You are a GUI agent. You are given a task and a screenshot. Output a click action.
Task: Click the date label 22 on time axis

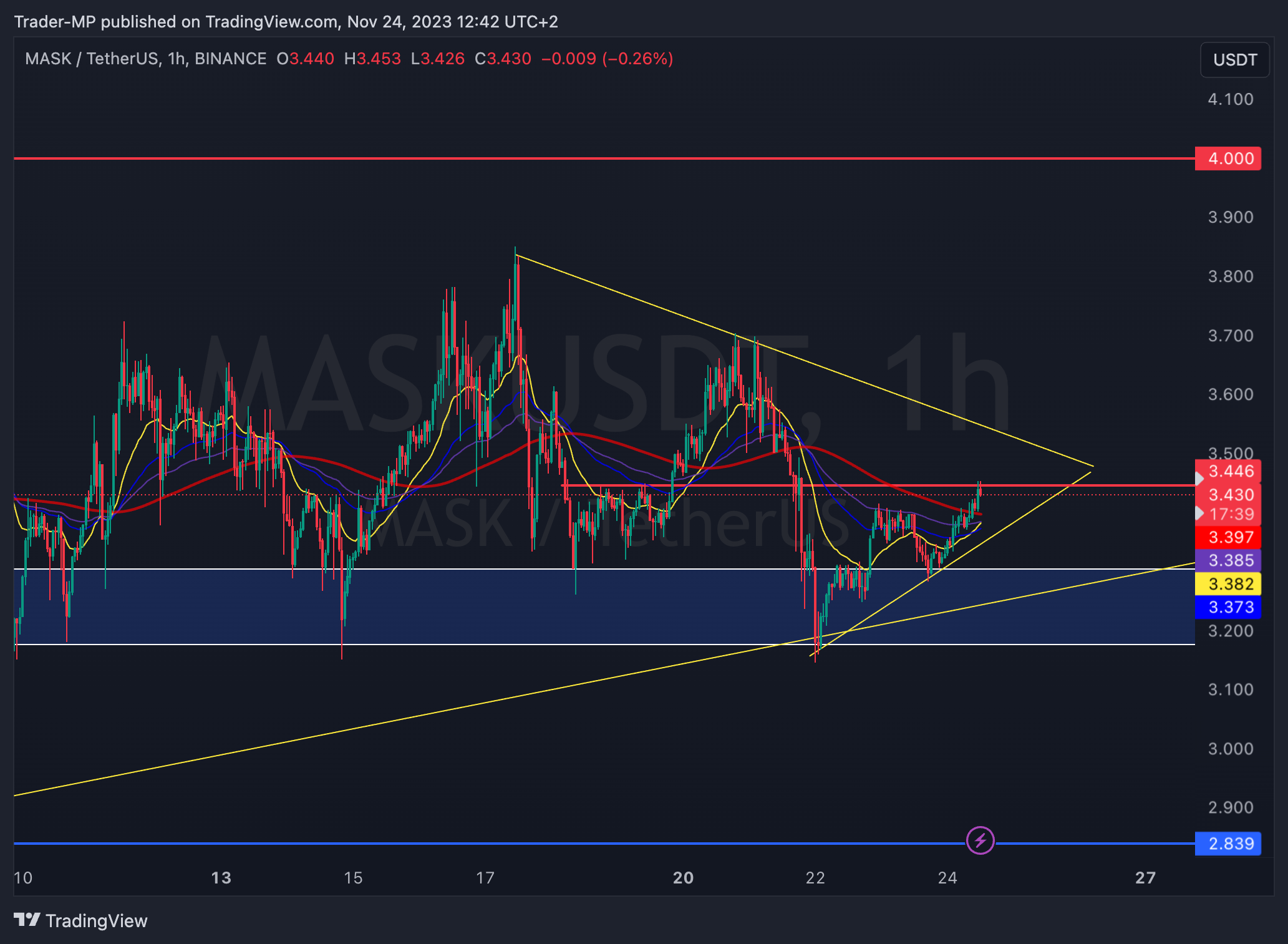(815, 878)
